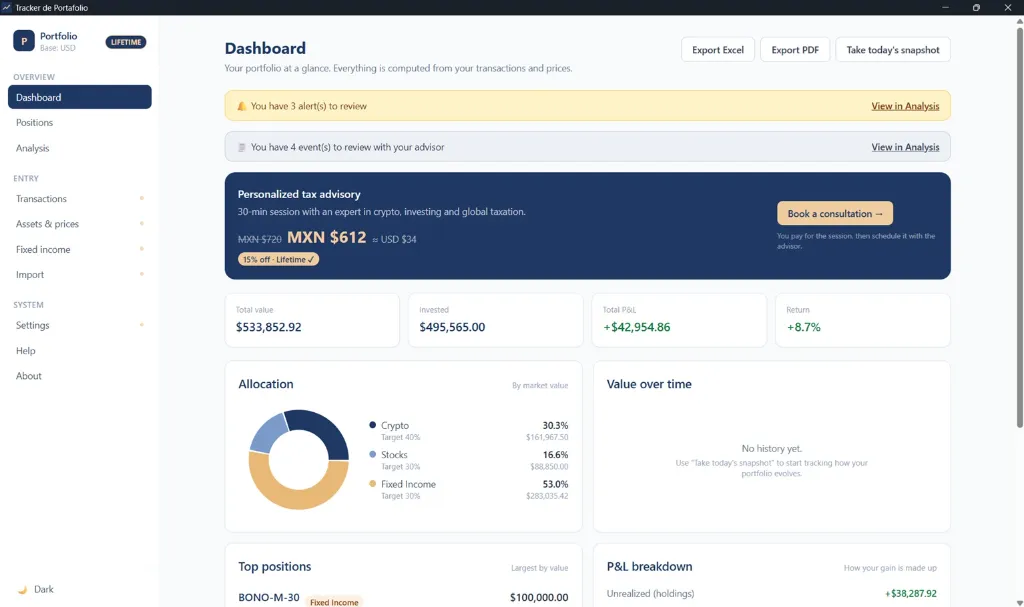Click the LIFETIME badge
Screen dimensions: 1024x607
(126, 42)
